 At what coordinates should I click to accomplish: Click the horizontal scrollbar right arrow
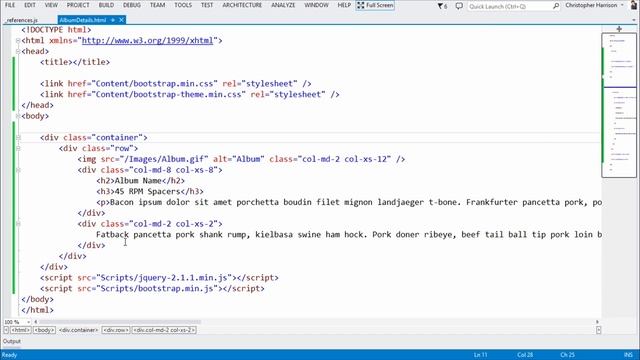(x=597, y=322)
